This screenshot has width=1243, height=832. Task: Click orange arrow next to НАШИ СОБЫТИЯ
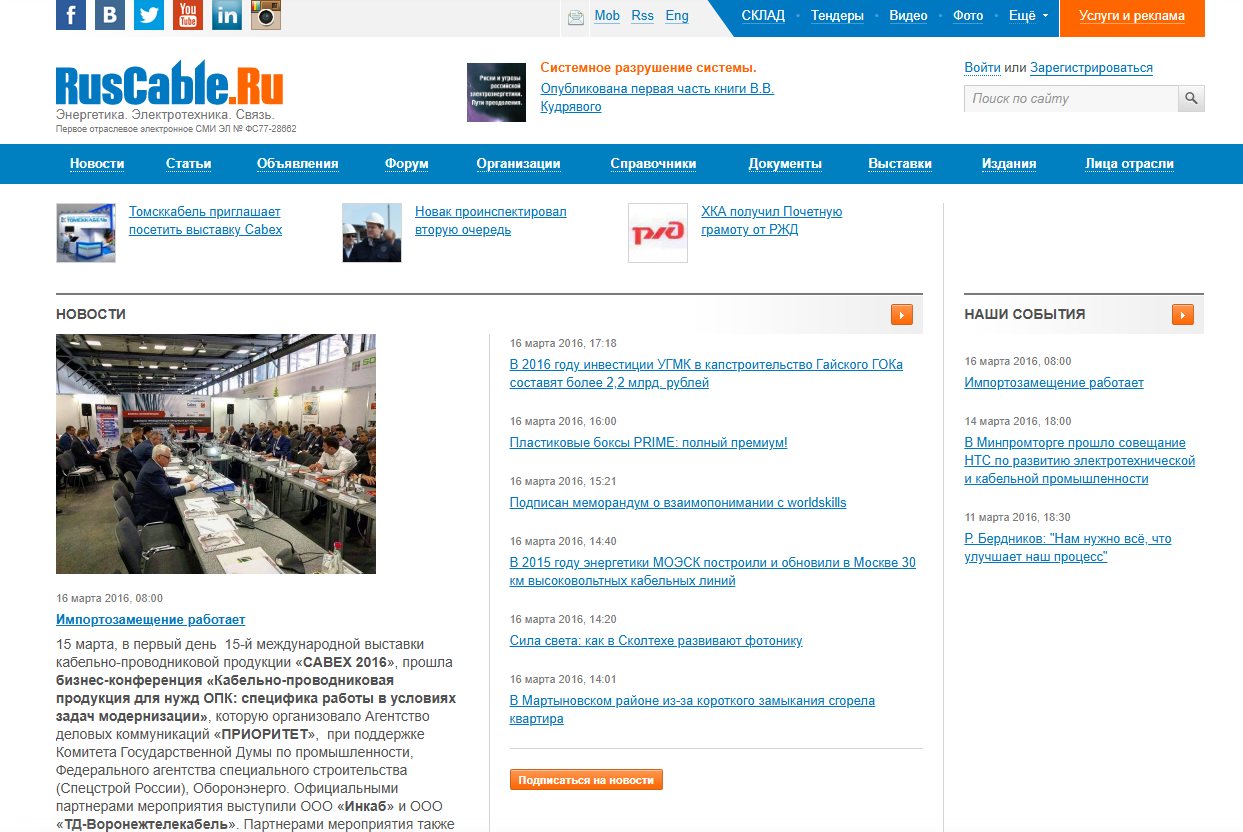click(1182, 315)
